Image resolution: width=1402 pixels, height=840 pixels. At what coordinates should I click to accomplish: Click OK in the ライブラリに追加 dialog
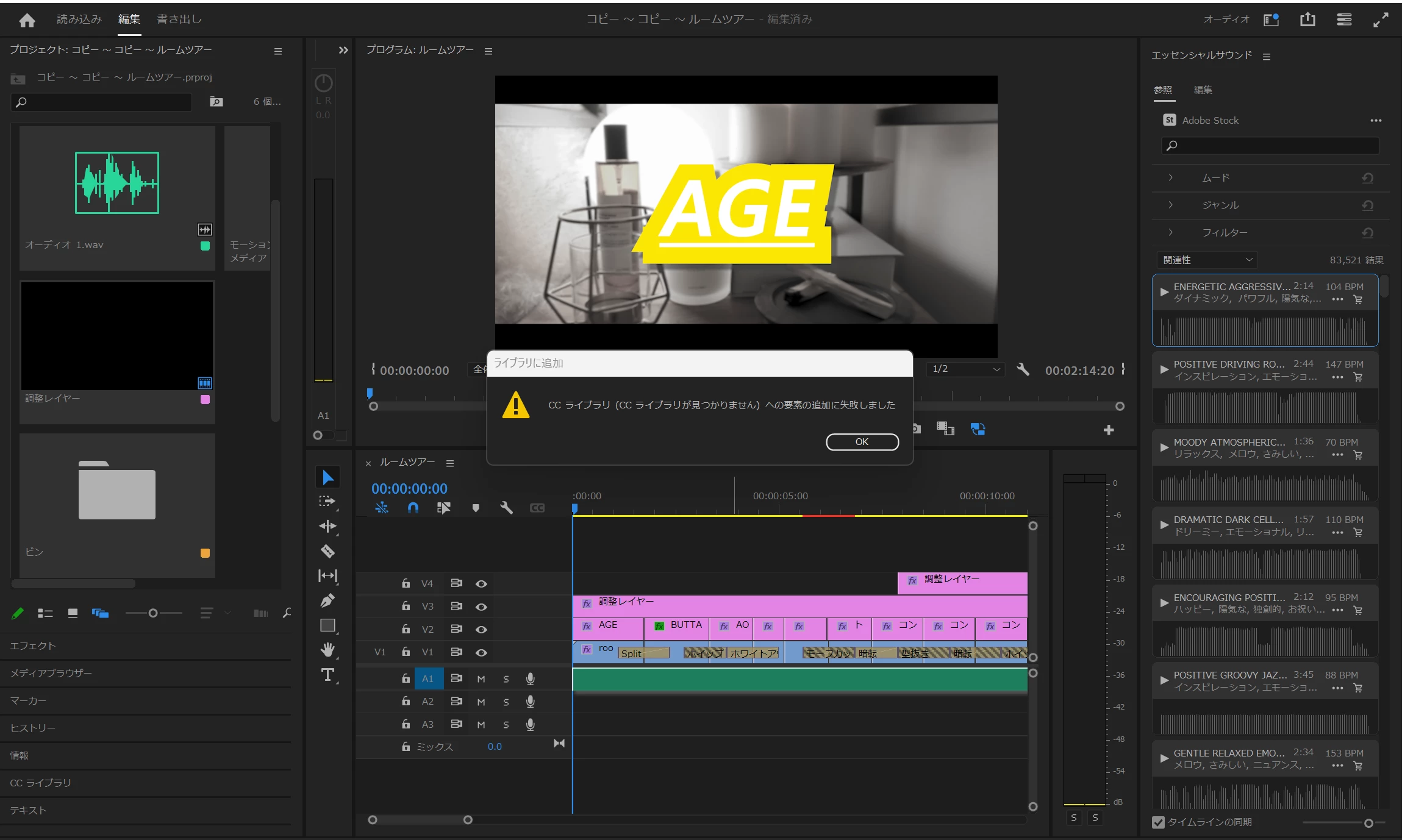point(862,442)
